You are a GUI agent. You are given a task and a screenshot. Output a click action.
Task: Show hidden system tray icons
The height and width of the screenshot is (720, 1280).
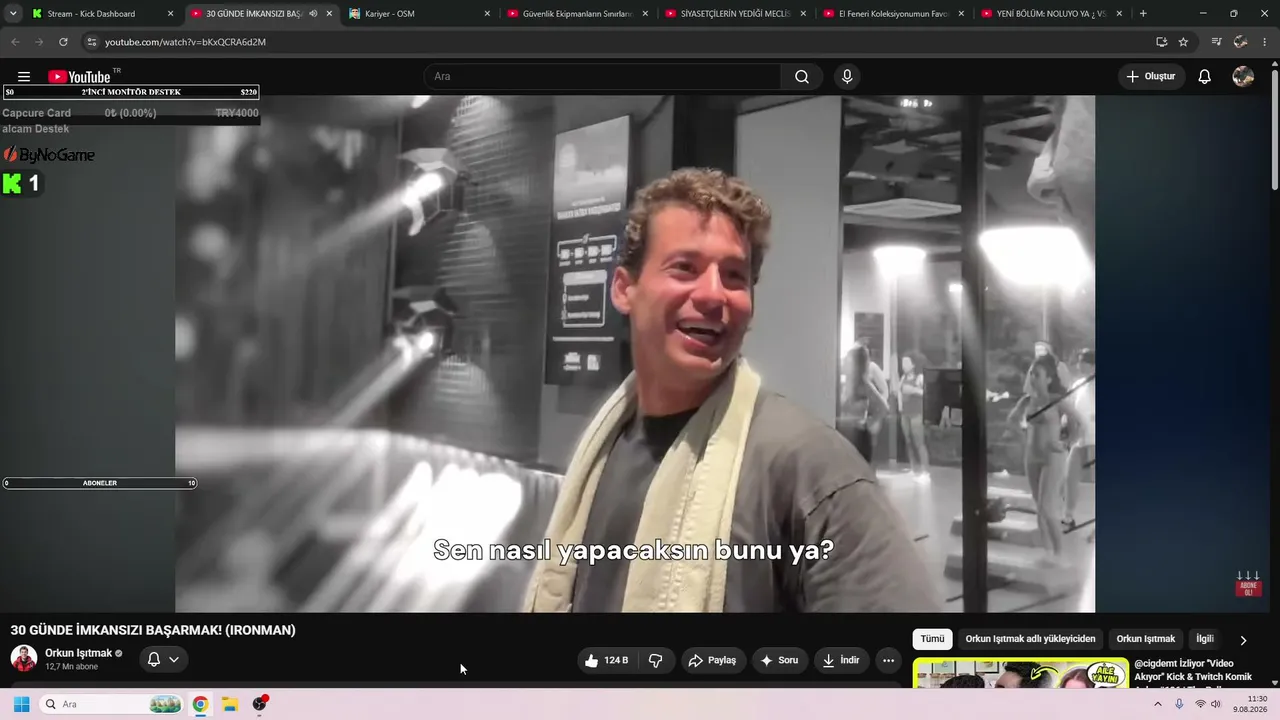pos(1158,704)
